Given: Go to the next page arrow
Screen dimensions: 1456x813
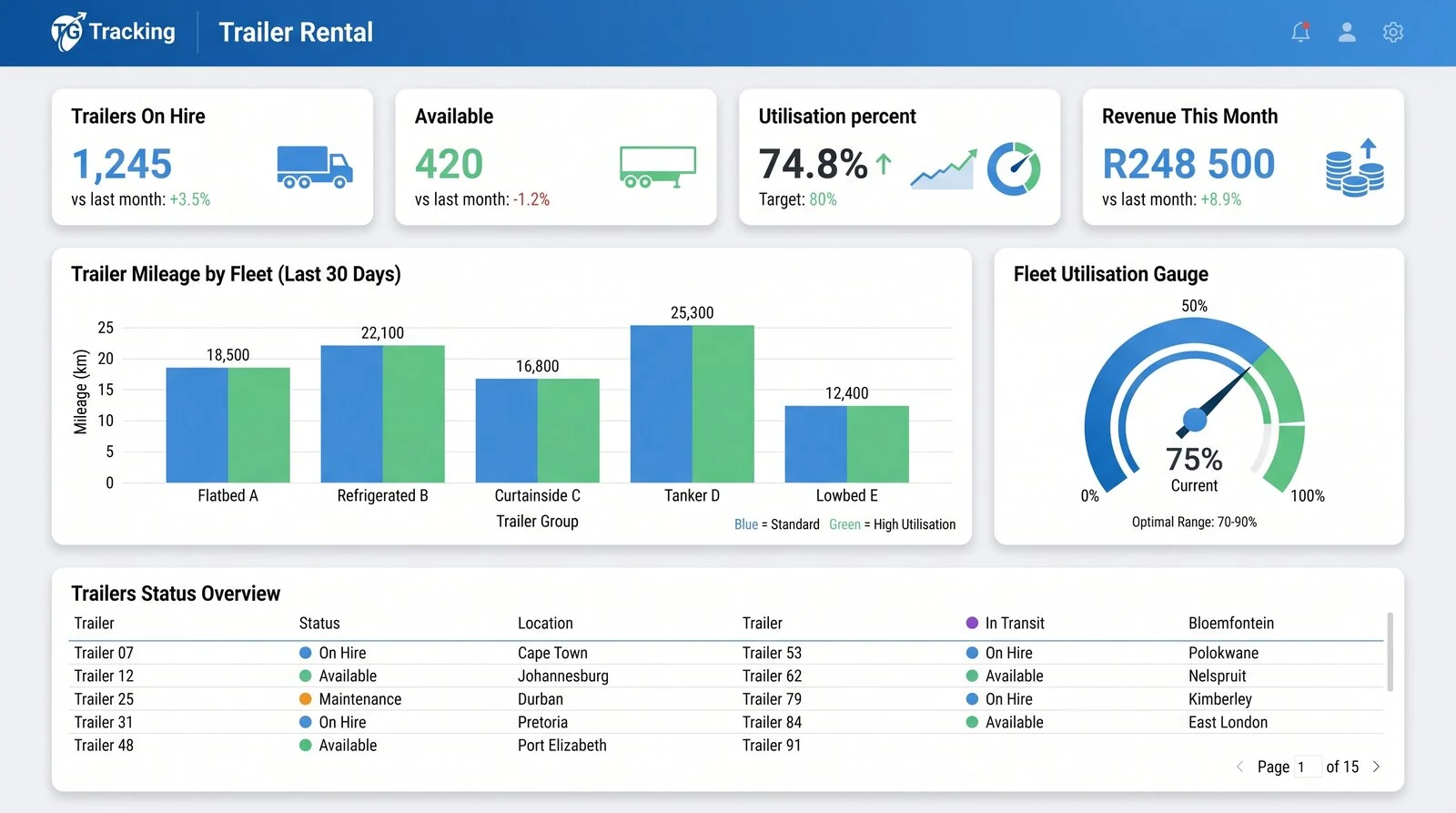Looking at the screenshot, I should click(1376, 767).
